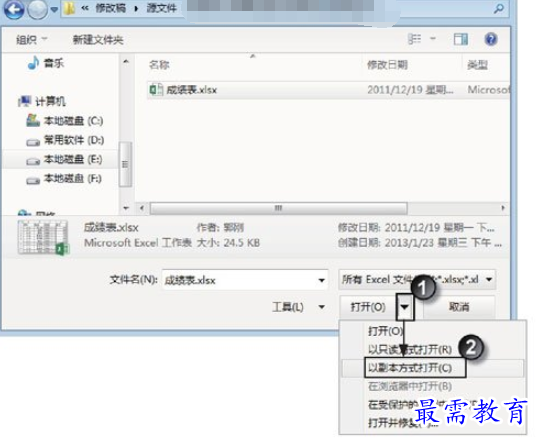Sort by the 名称 column header
536x443 pixels.
tap(159, 65)
